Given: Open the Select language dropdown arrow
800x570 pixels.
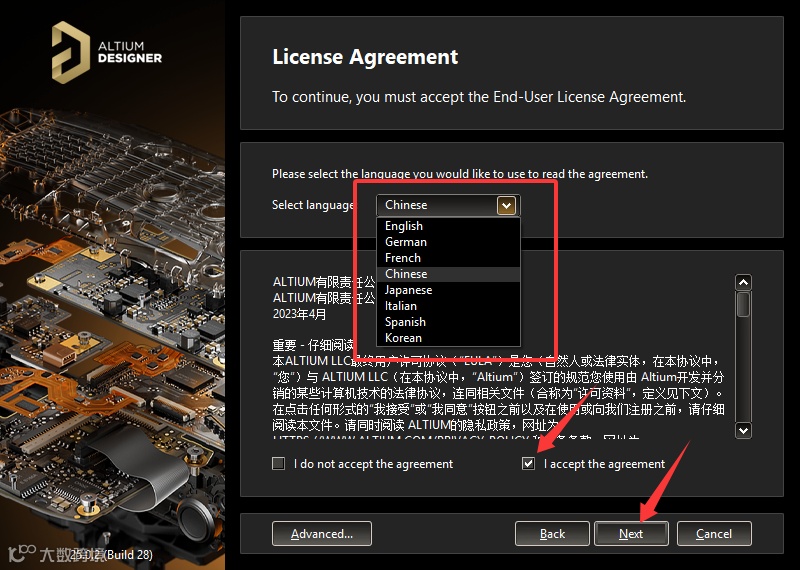Looking at the screenshot, I should tap(506, 206).
